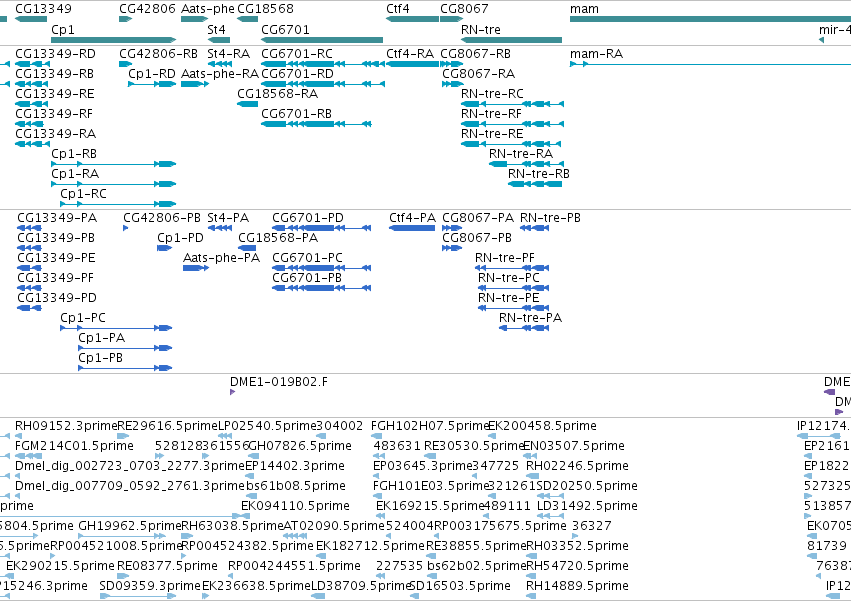Select transcript CG6701-RB

296,114
